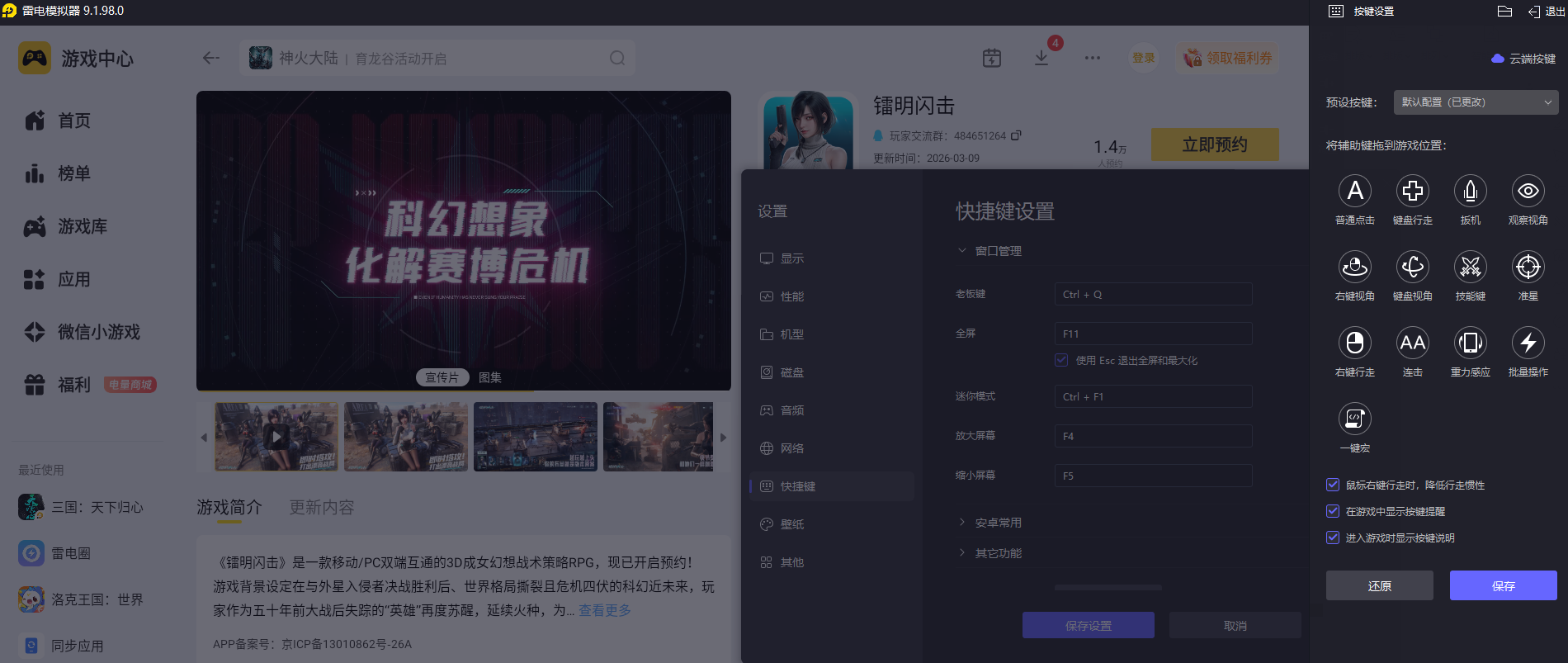Select the 键盘行走 D-pad key icon
Image resolution: width=1568 pixels, height=663 pixels.
point(1412,191)
